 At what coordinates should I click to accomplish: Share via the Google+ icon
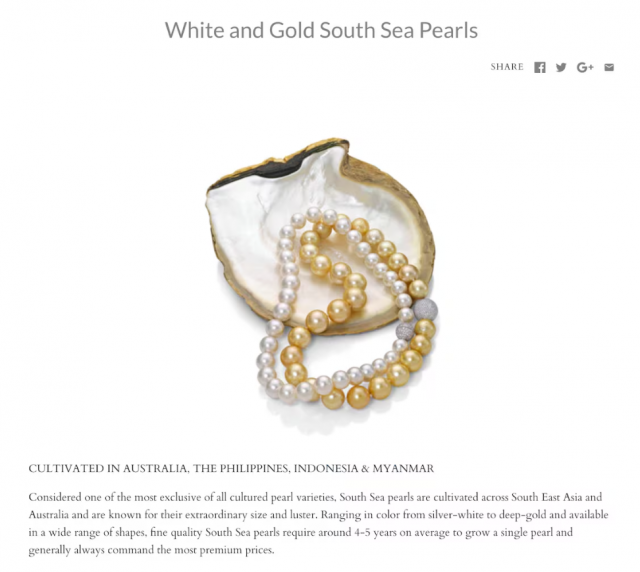(x=585, y=67)
